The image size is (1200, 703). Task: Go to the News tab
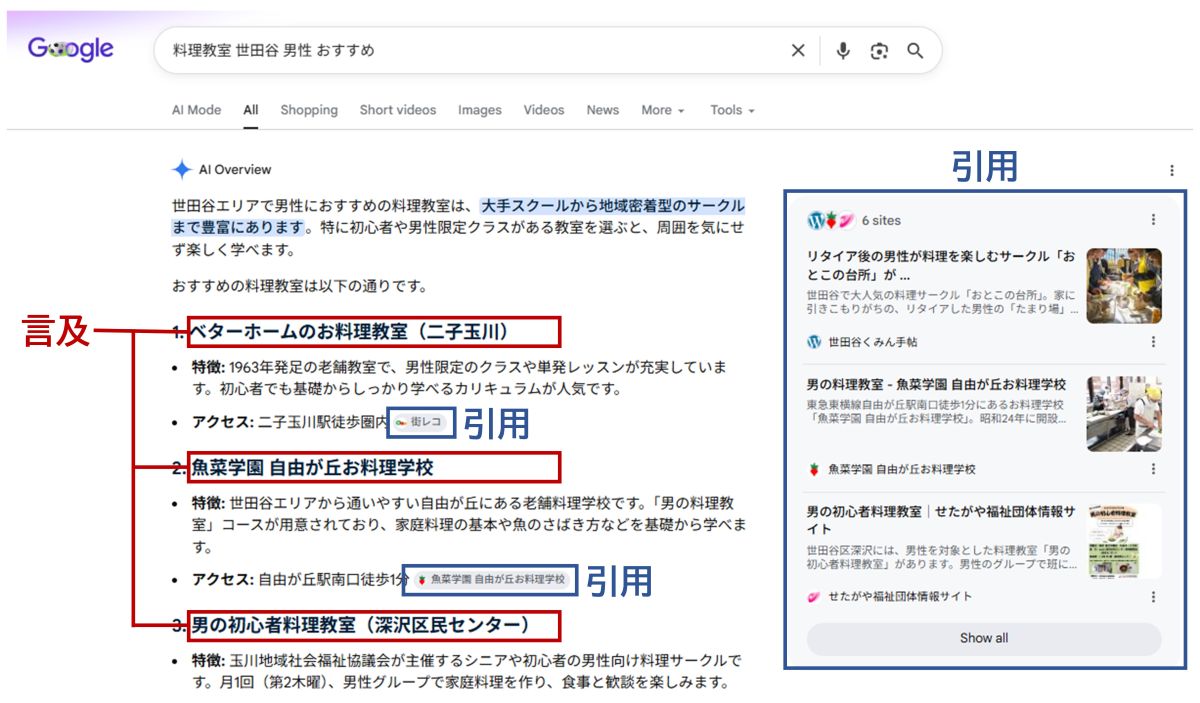coord(603,110)
